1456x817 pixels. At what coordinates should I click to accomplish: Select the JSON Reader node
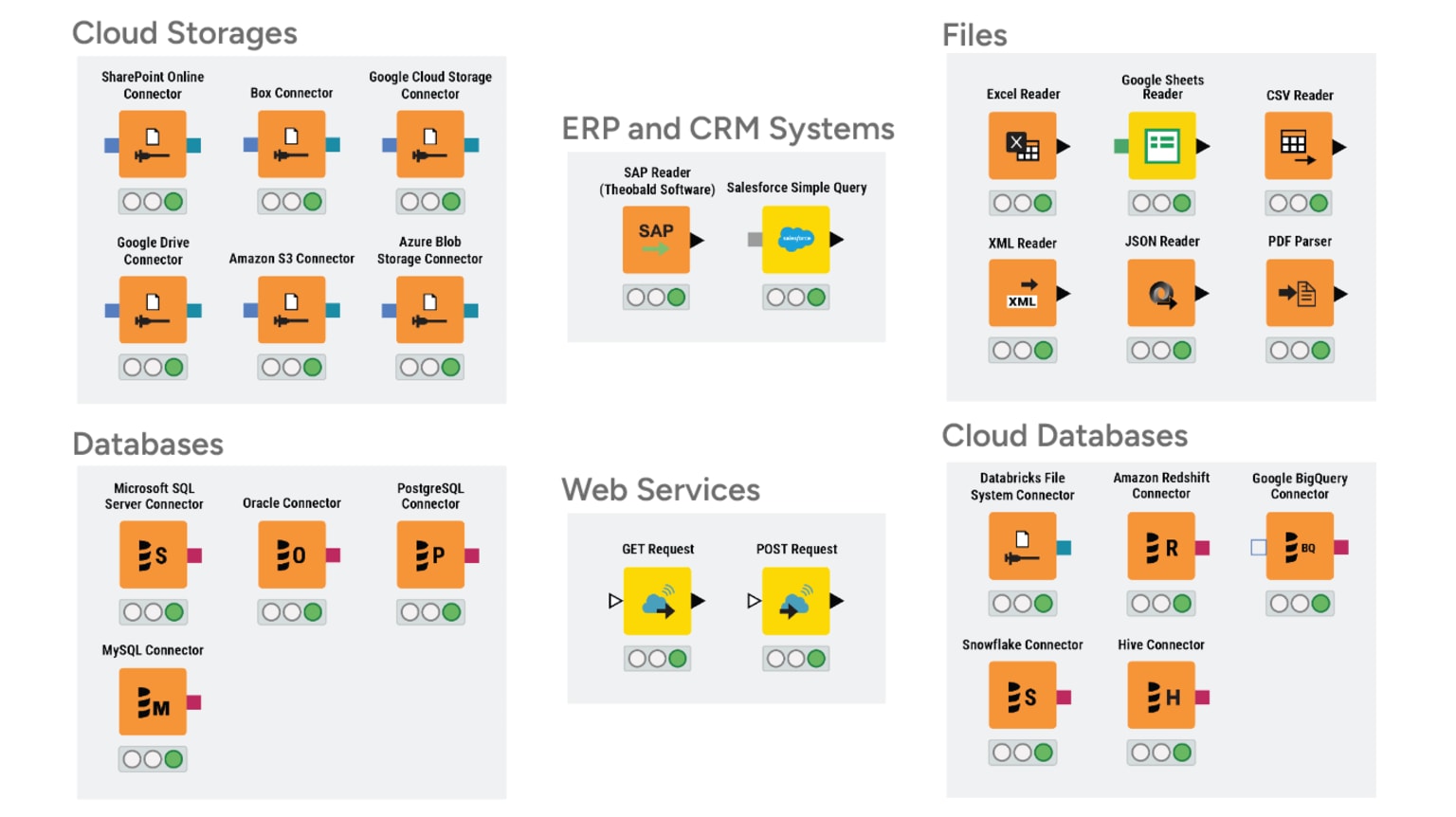pos(1161,294)
